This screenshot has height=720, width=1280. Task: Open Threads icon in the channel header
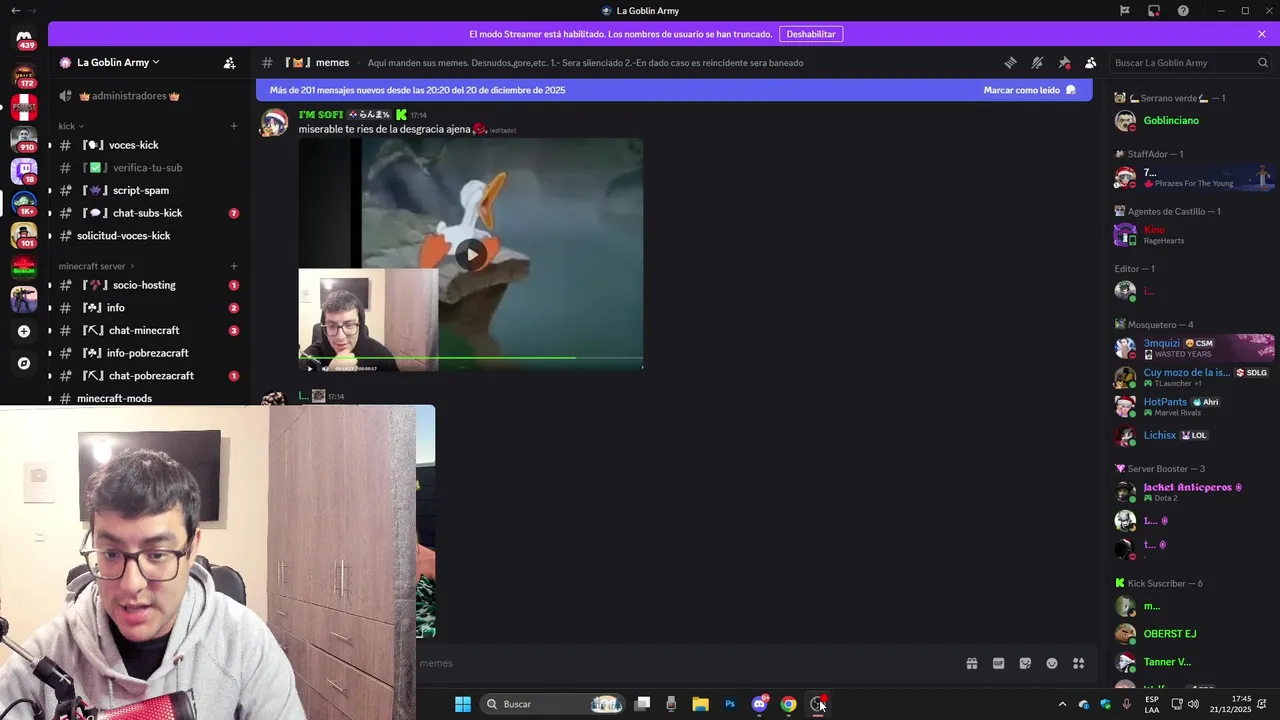click(x=1010, y=62)
